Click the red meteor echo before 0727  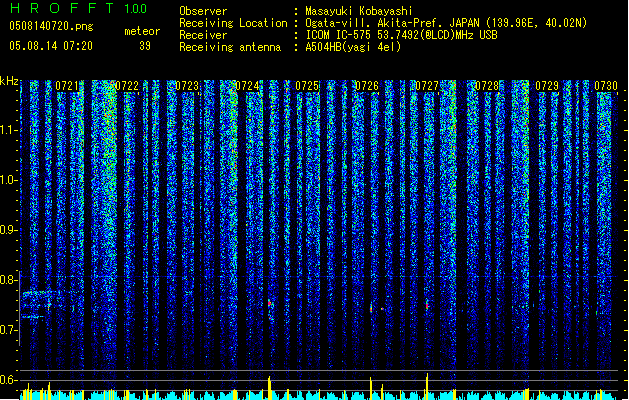[427, 306]
